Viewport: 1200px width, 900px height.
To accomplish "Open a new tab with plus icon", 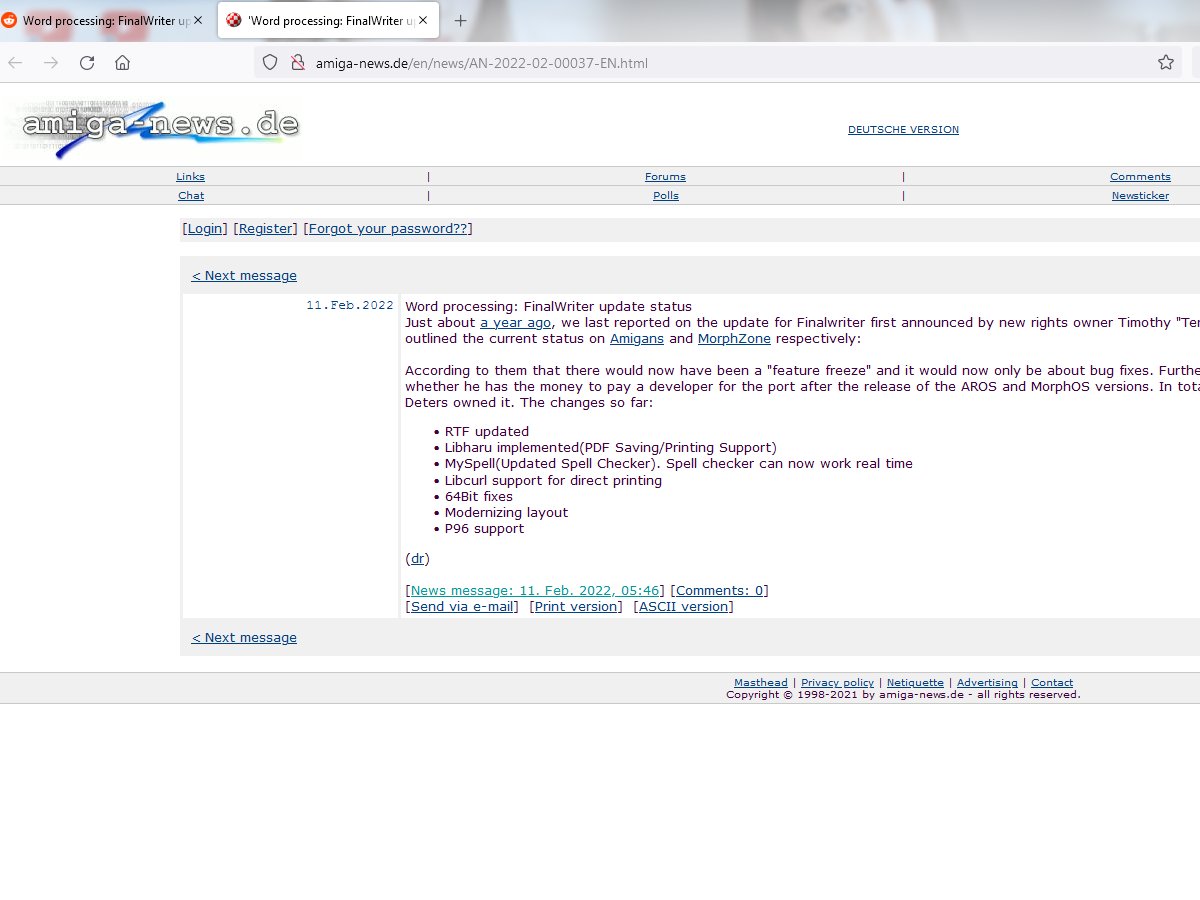I will pyautogui.click(x=460, y=21).
